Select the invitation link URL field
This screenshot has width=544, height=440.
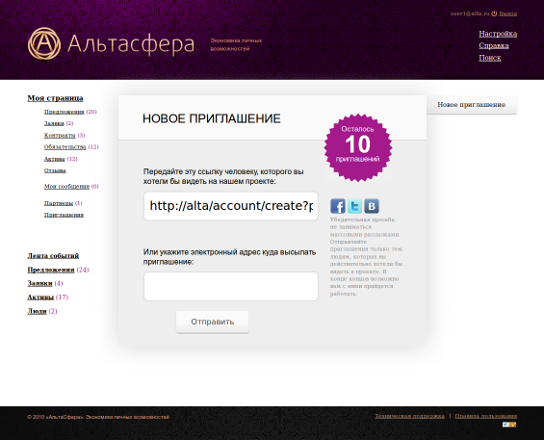pos(231,206)
